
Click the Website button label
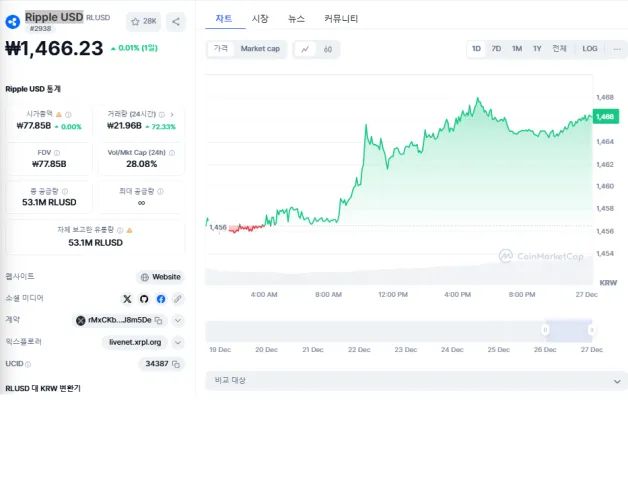tap(166, 277)
